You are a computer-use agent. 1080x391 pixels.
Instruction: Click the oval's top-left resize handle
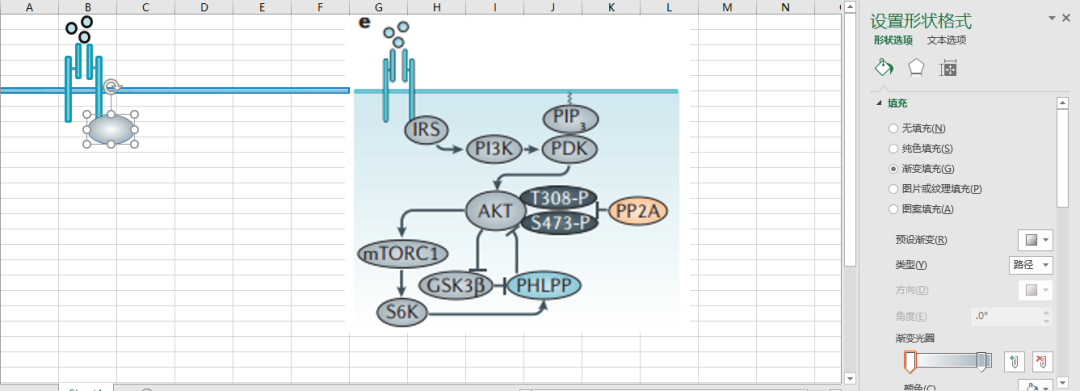click(87, 114)
